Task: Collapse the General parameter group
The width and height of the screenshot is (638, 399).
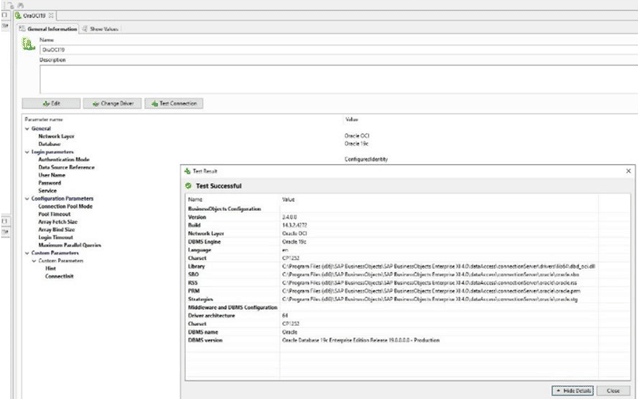Action: pyautogui.click(x=27, y=129)
